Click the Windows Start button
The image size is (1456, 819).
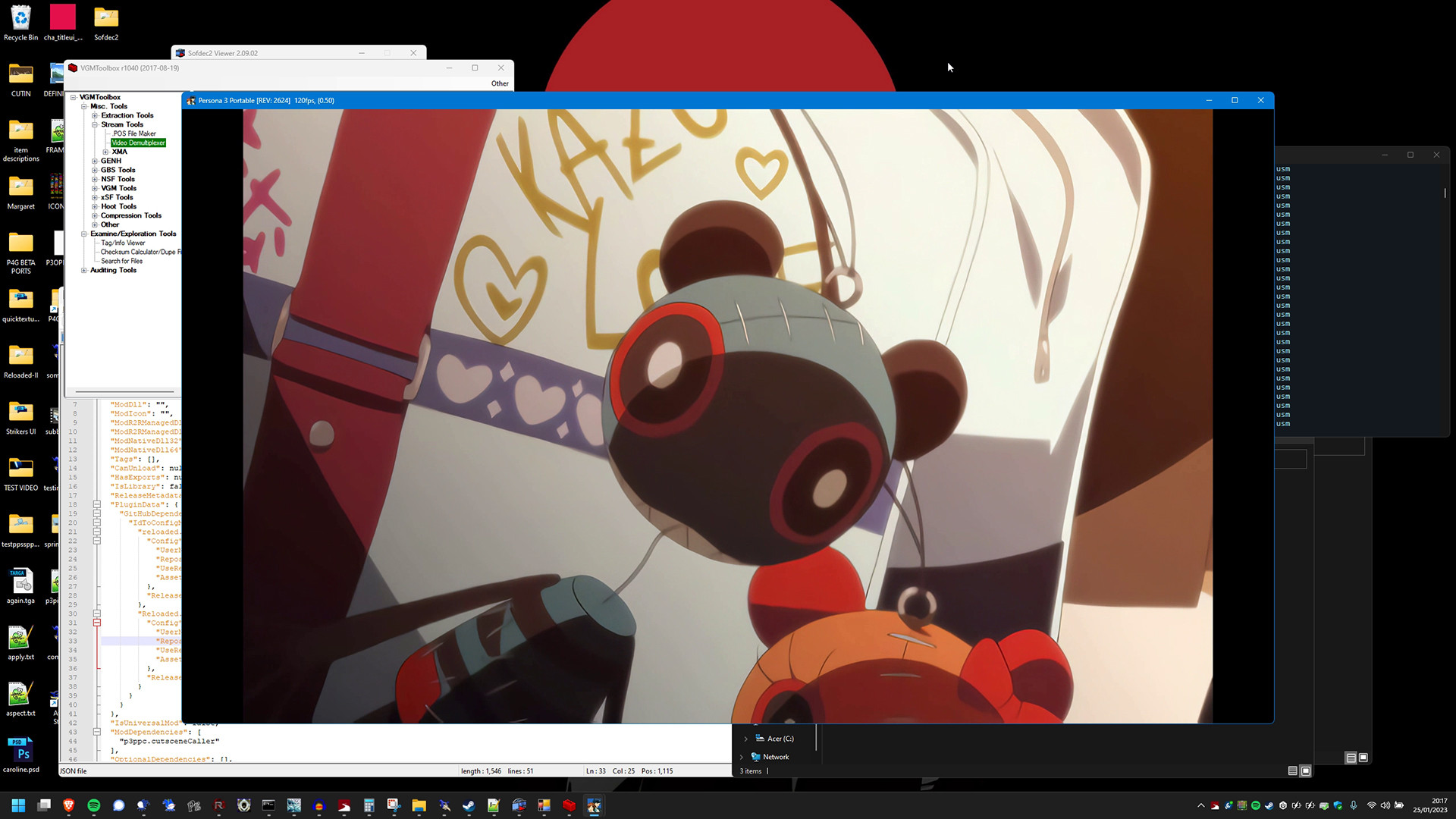(17, 805)
